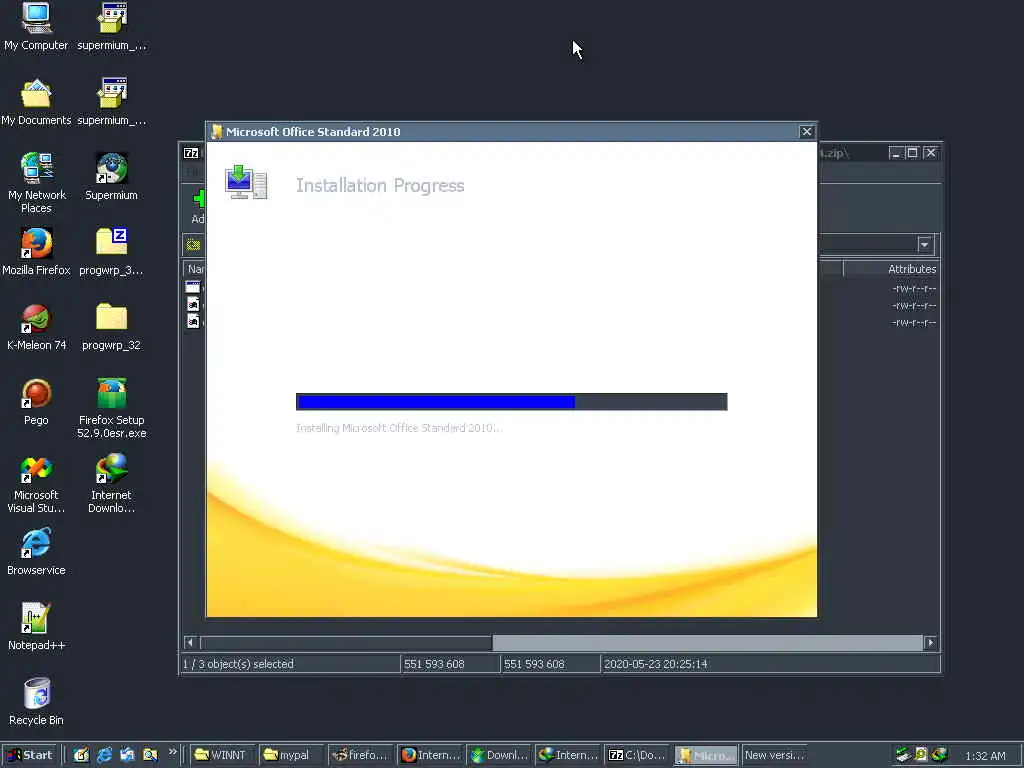Image resolution: width=1024 pixels, height=768 pixels.
Task: Launch Notepad++ desktop shortcut
Action: coord(36,627)
